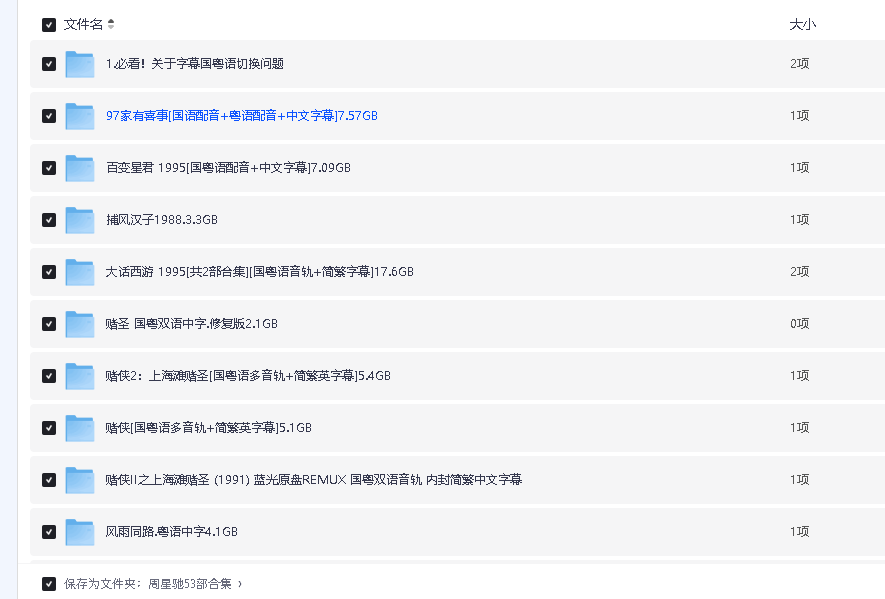
Task: Click folder icon beside 捕风汉子1988
Action: (x=80, y=220)
